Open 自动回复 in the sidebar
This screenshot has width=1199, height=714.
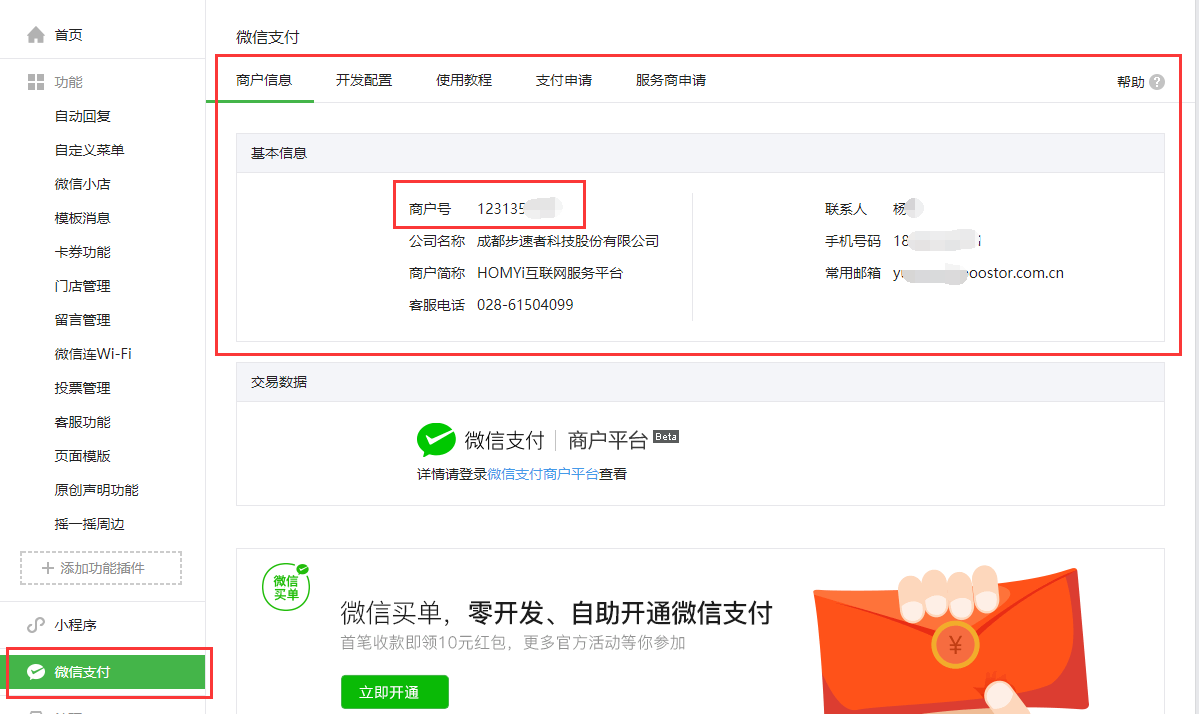tap(83, 116)
